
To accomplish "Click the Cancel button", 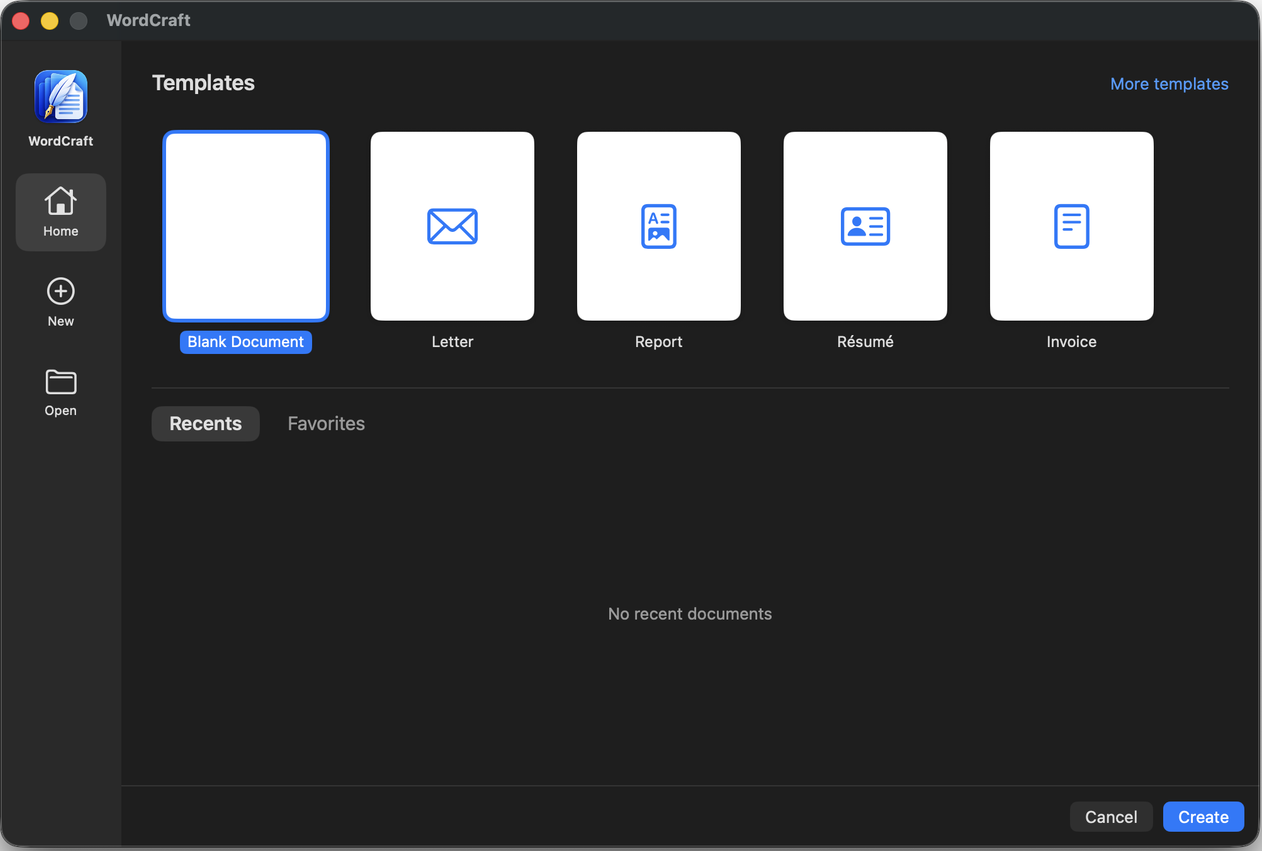I will (1111, 817).
